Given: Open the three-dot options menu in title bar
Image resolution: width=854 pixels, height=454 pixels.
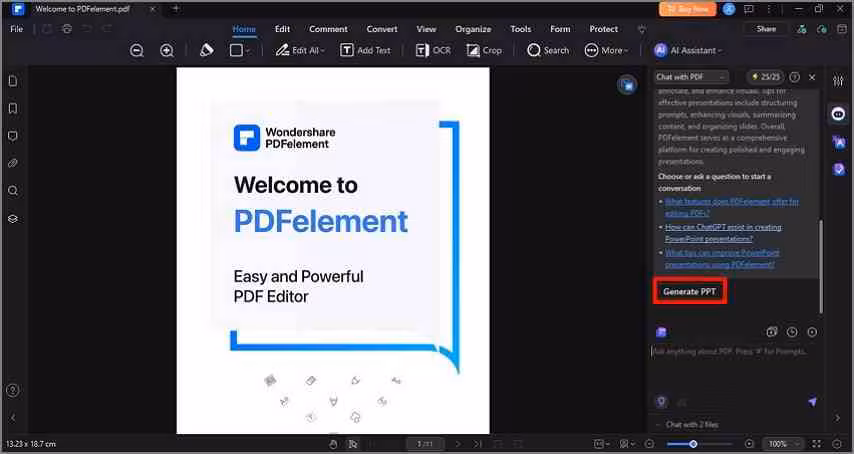Looking at the screenshot, I should (769, 9).
